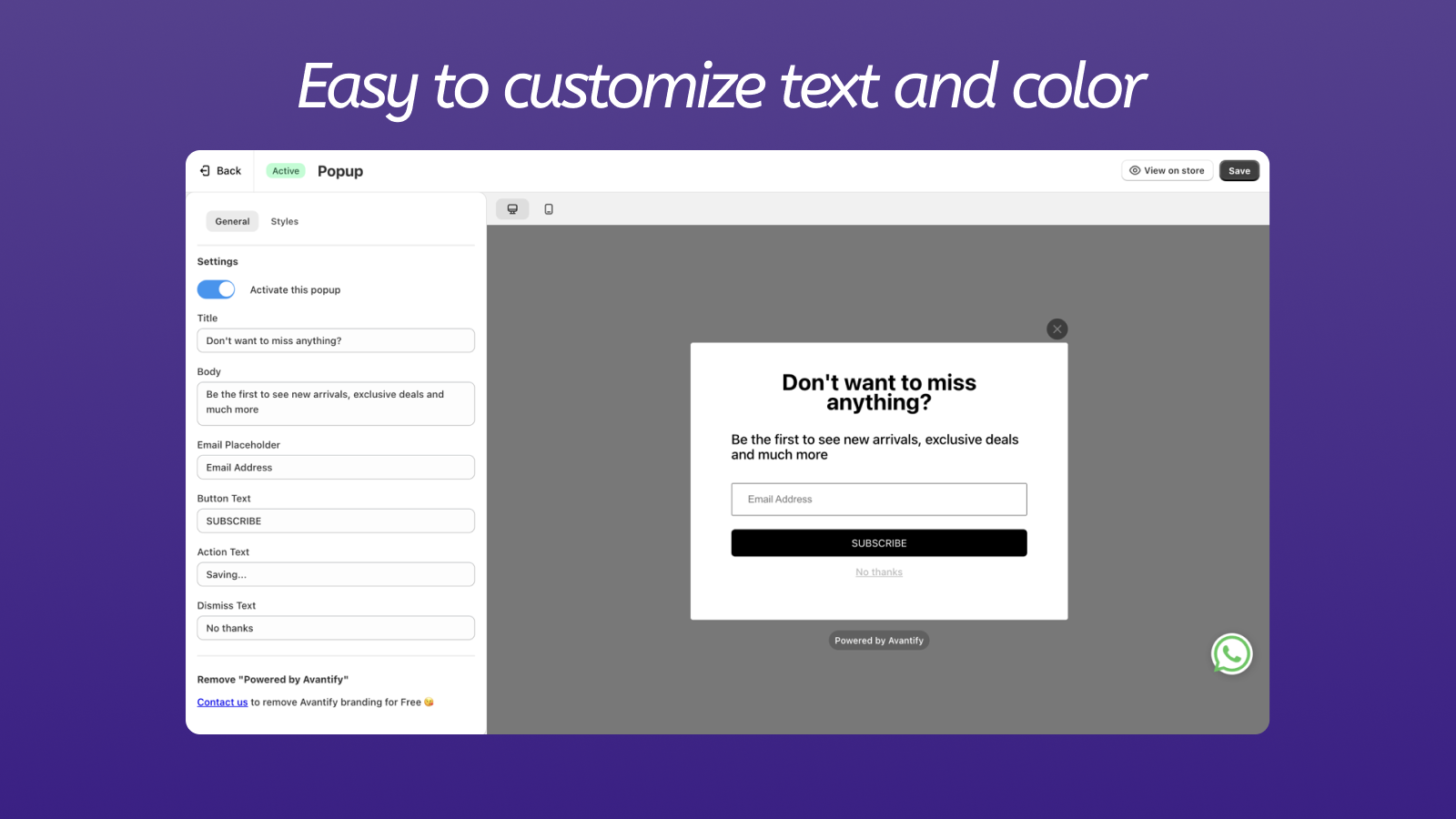Close the popup preview with X icon
This screenshot has height=819, width=1456.
(x=1057, y=329)
